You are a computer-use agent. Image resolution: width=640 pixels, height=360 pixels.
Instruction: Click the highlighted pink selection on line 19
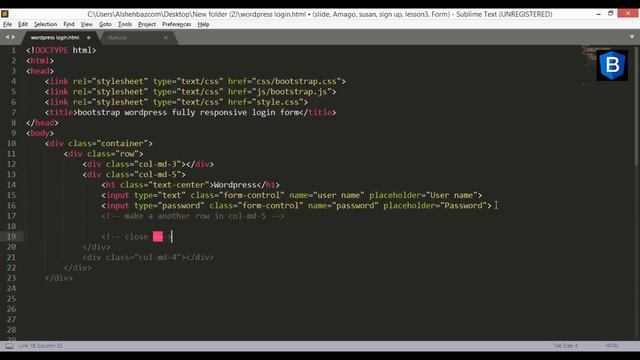point(158,237)
